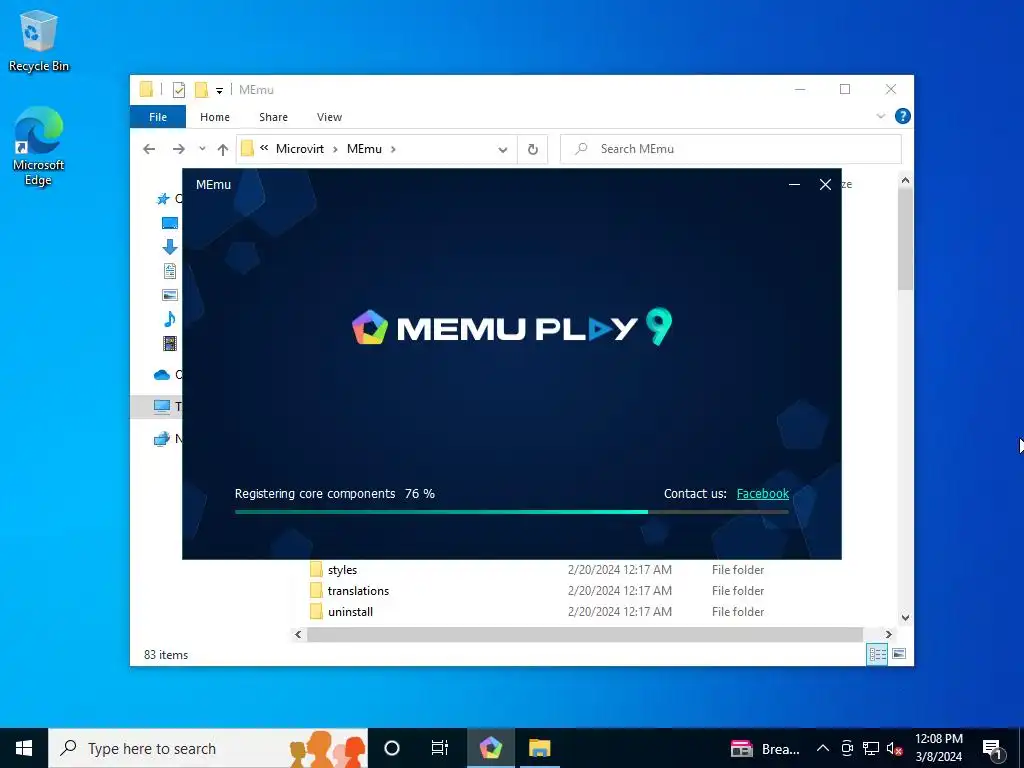Open the Recycle Bin desktop icon
The height and width of the screenshot is (768, 1024).
pos(39,40)
